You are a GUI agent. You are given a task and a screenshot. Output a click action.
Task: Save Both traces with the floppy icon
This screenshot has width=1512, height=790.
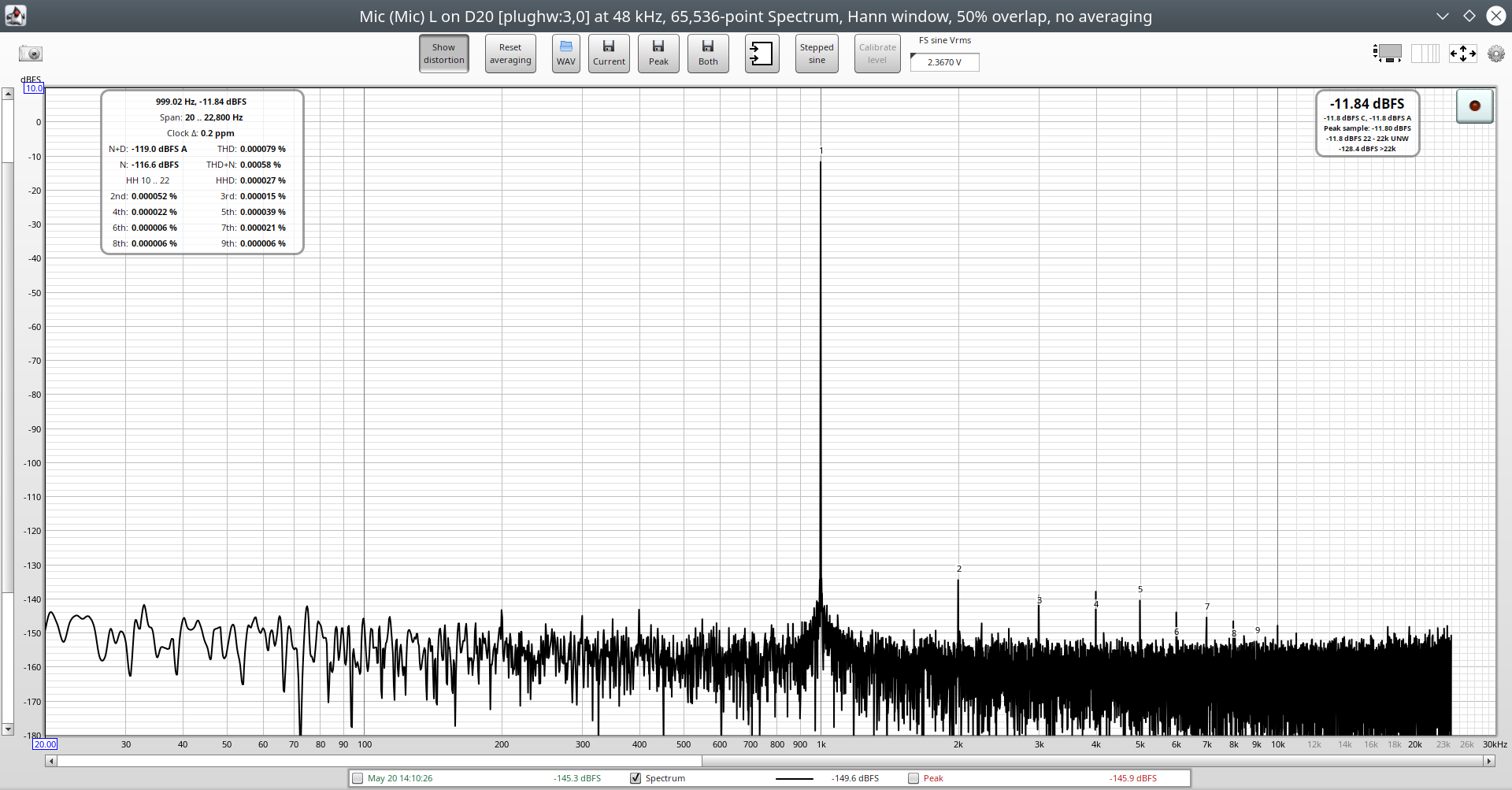708,54
